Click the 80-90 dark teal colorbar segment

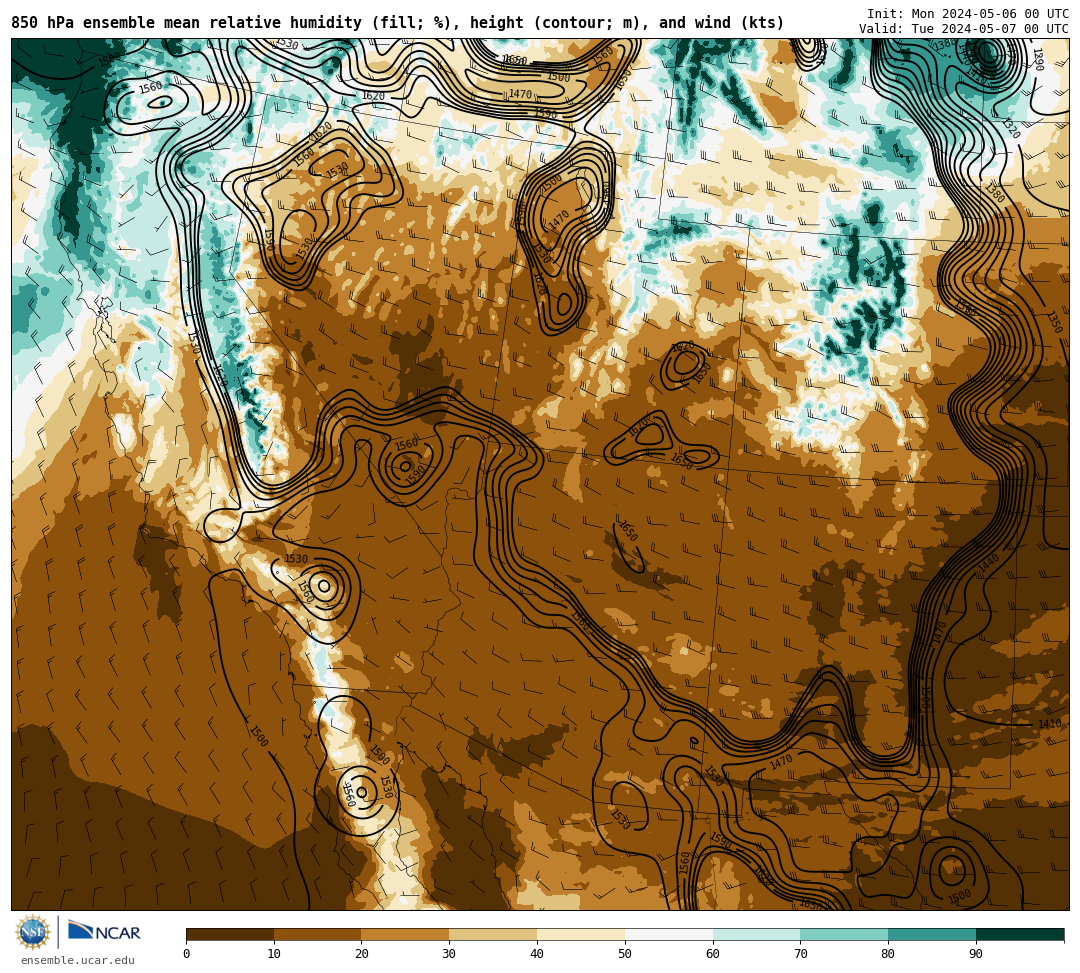(932, 934)
